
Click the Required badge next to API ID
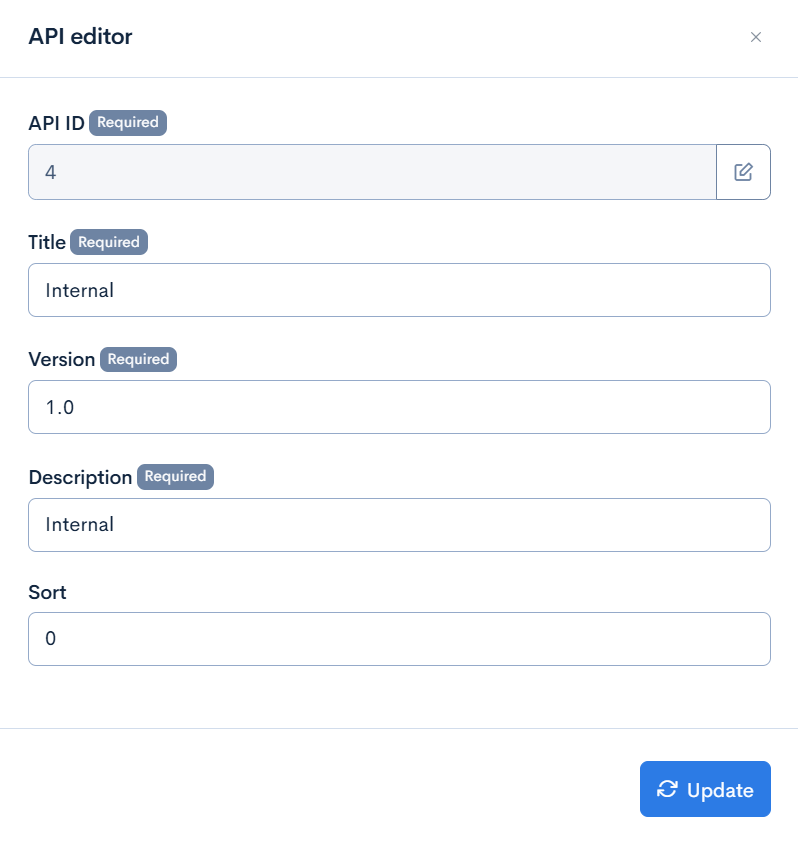click(128, 122)
